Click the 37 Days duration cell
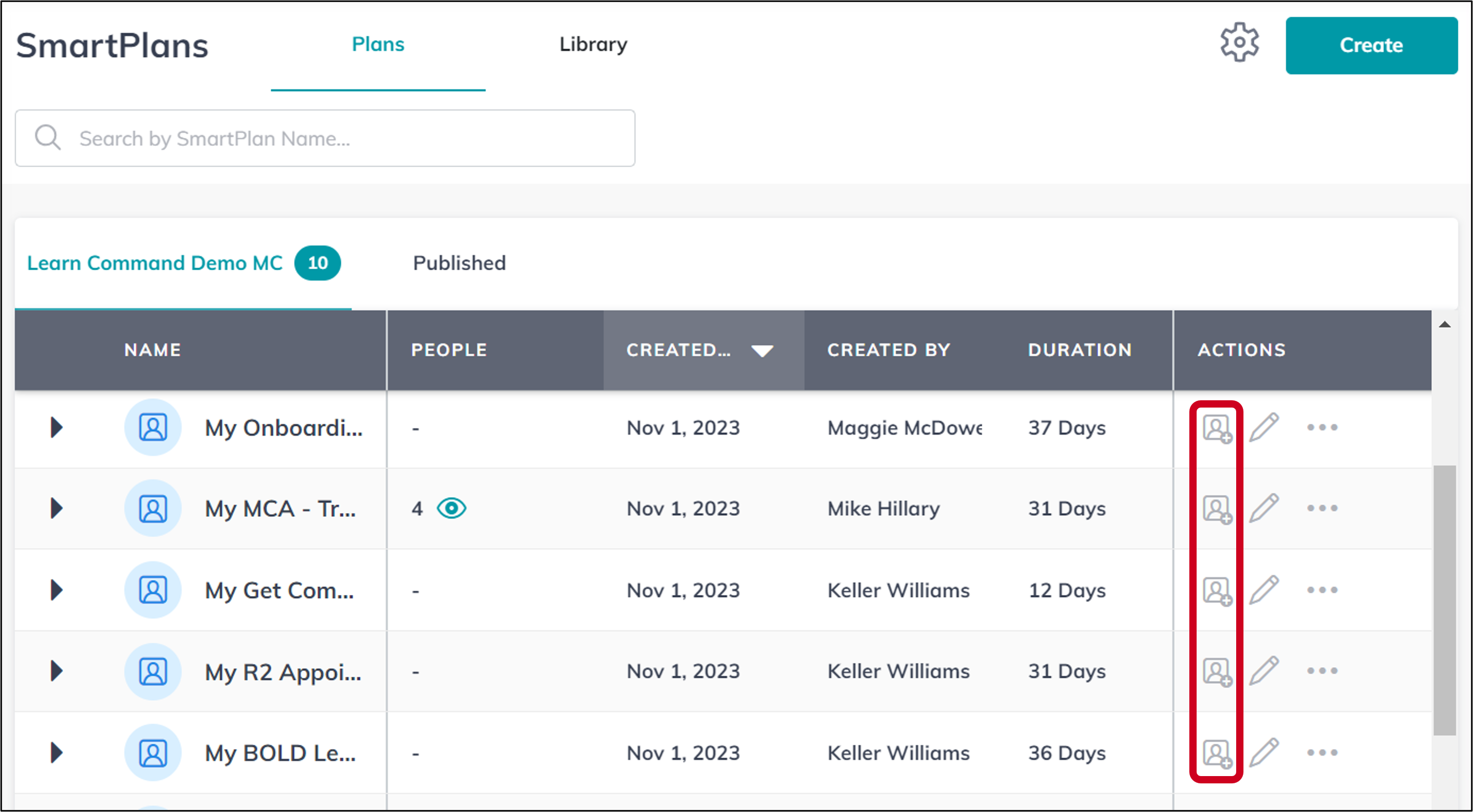The width and height of the screenshot is (1473, 812). click(1066, 428)
